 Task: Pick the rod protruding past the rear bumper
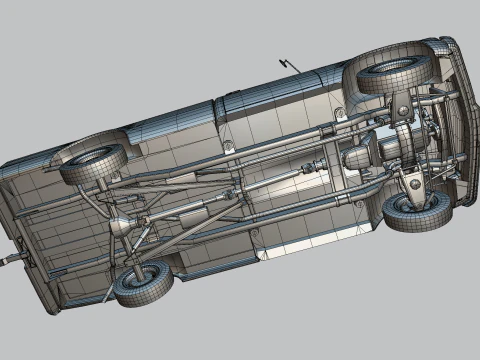pyautogui.click(x=13, y=259)
